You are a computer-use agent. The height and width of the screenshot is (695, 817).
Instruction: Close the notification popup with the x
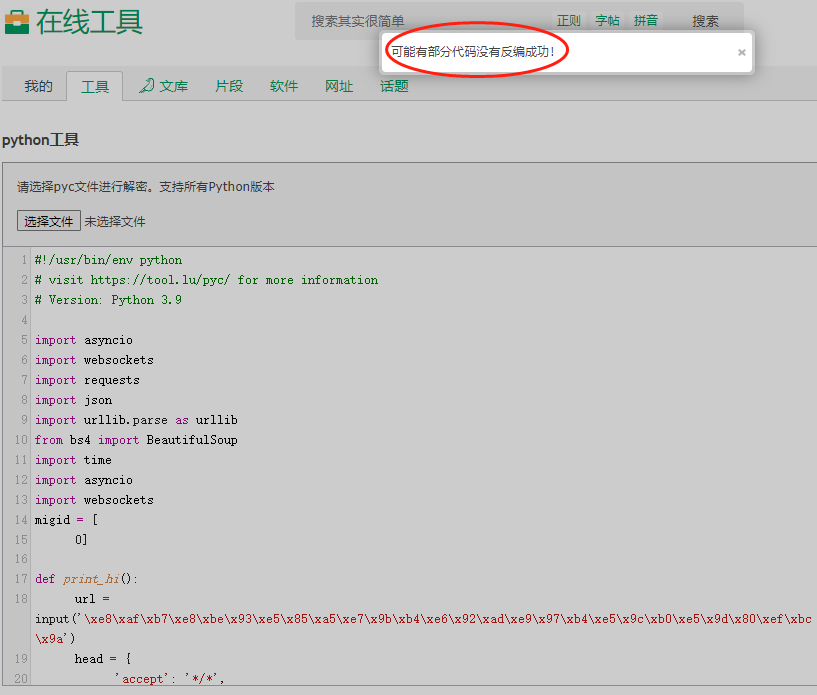click(x=741, y=52)
